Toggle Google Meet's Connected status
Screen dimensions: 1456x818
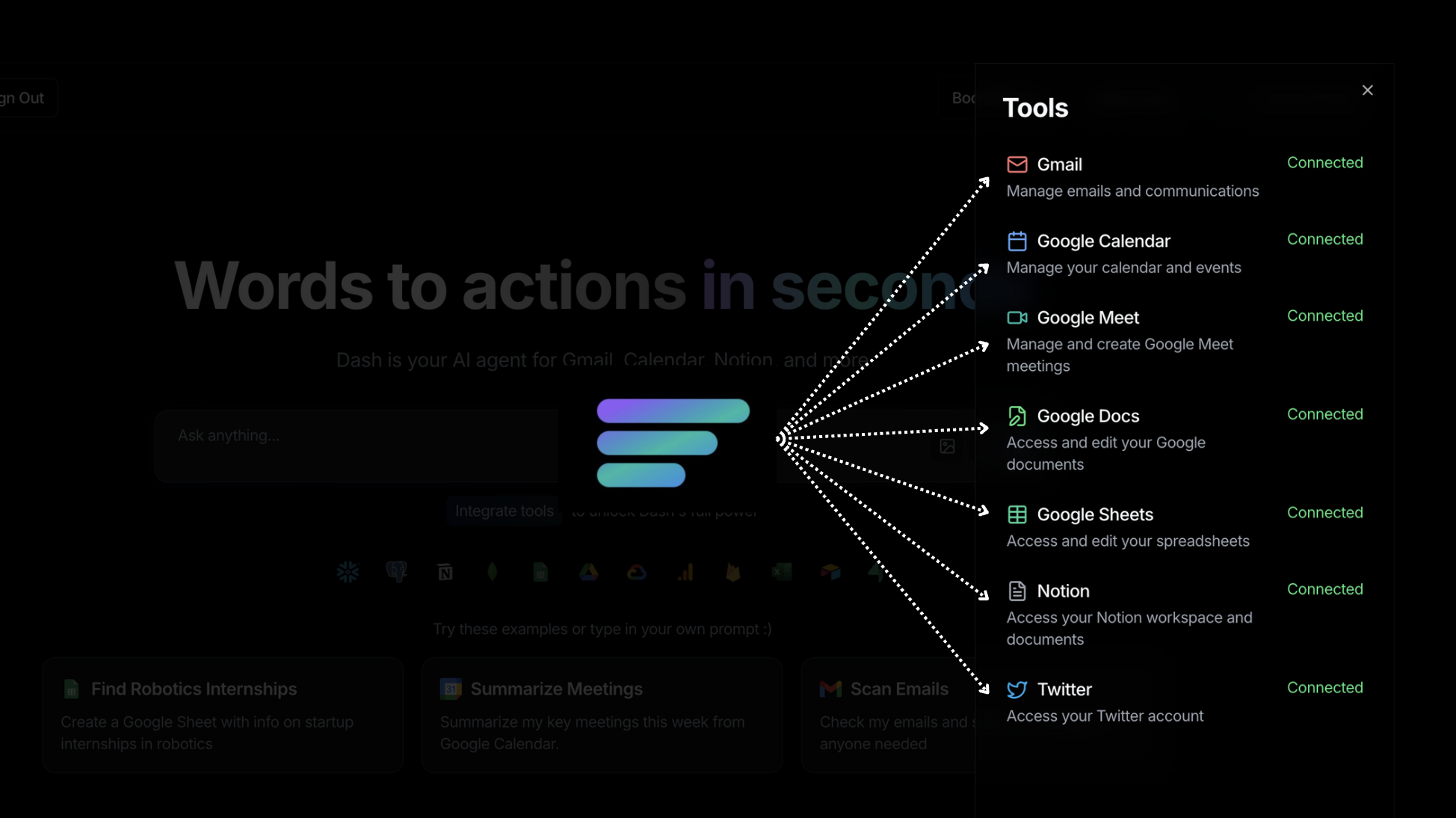[x=1324, y=316]
